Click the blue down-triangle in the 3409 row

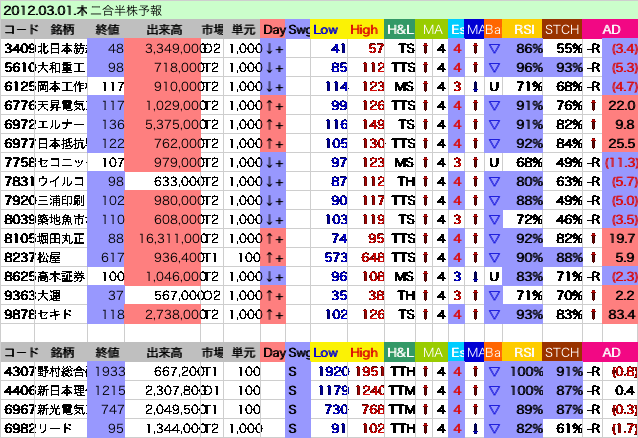pos(494,49)
